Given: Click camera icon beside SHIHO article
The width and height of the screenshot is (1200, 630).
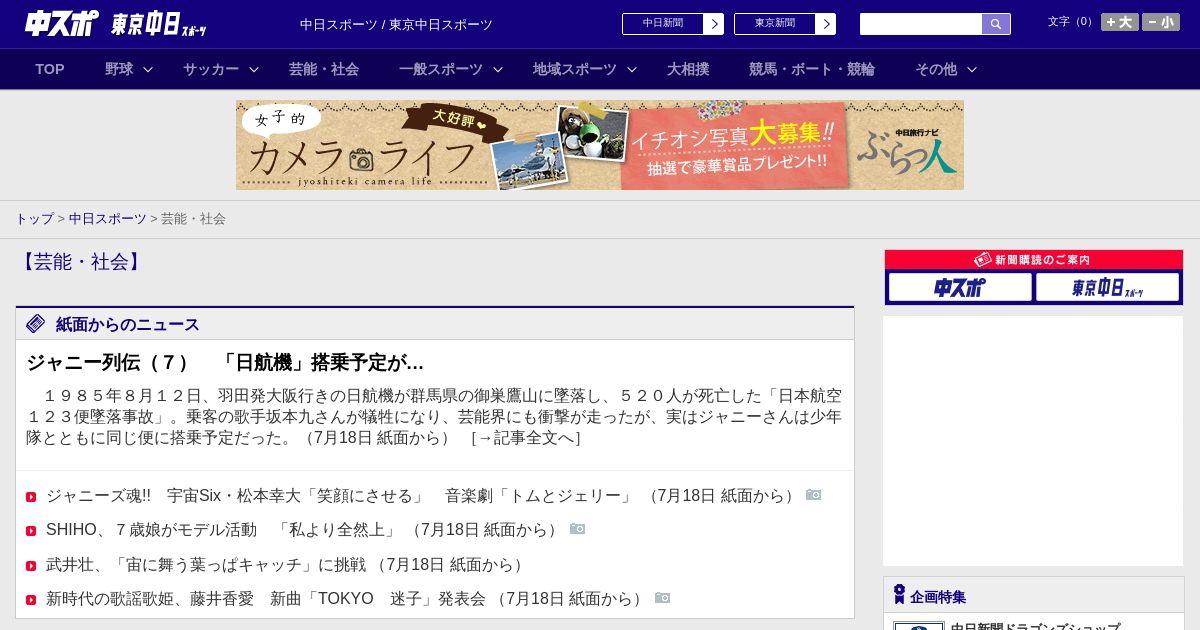Looking at the screenshot, I should 578,529.
